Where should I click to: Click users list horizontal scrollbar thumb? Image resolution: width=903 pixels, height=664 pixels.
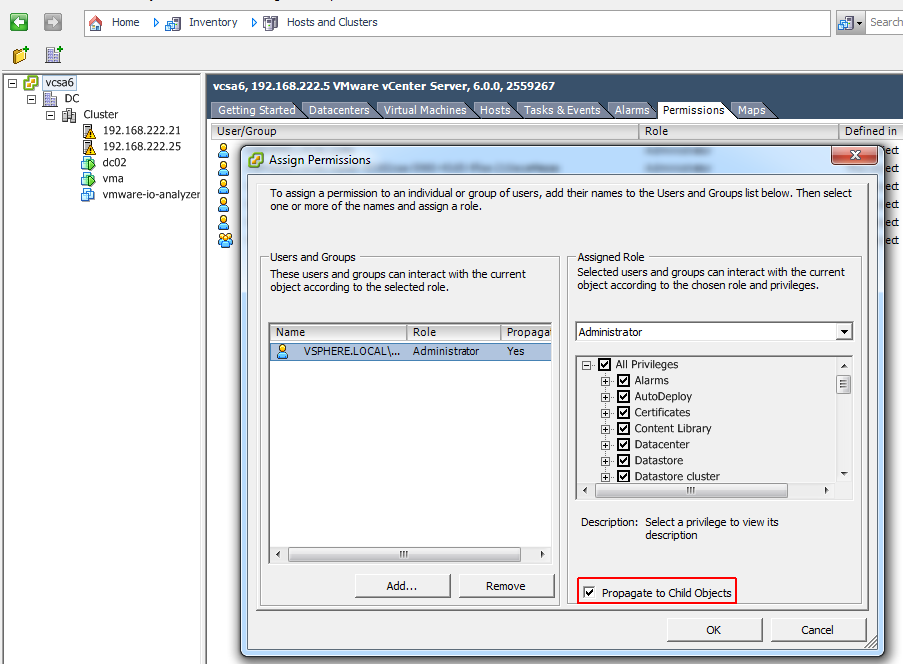[404, 555]
